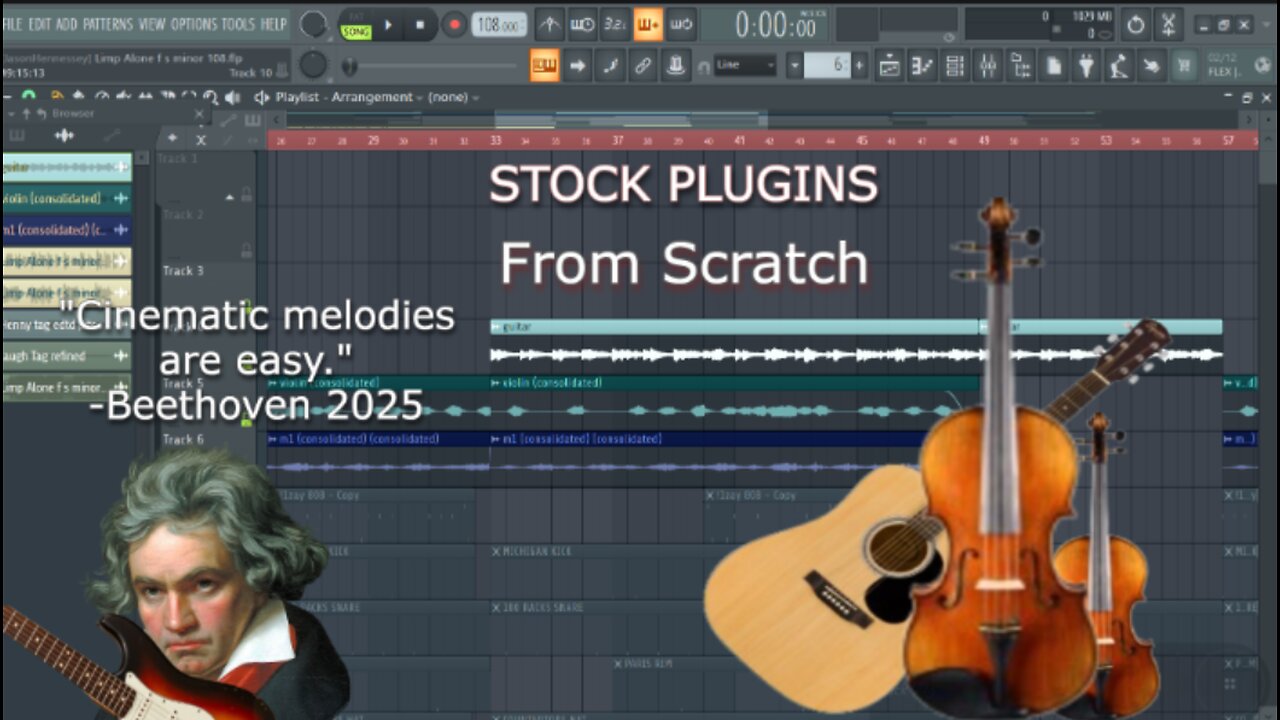1280x720 pixels.
Task: Click the undo history circular arrow icon
Action: point(1135,24)
